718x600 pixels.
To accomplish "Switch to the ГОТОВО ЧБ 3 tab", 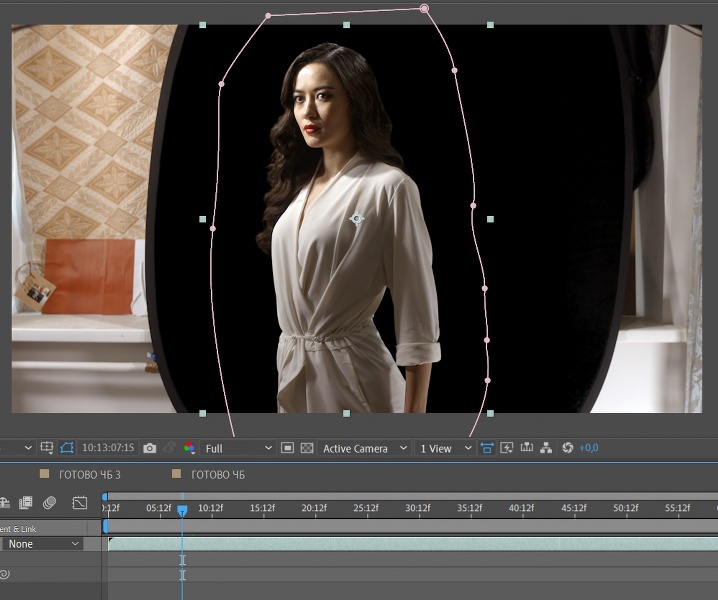I will point(90,474).
